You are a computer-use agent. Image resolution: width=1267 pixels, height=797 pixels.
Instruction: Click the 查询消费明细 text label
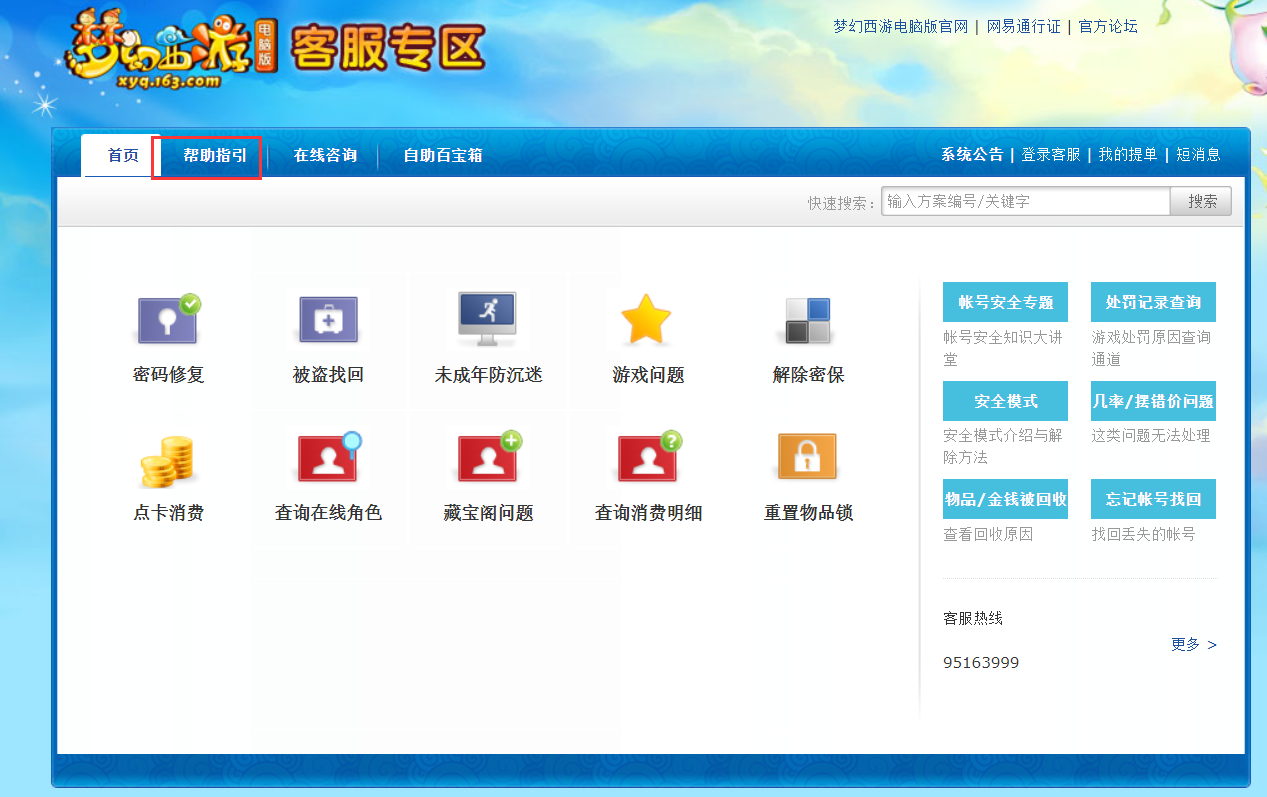pos(648,513)
